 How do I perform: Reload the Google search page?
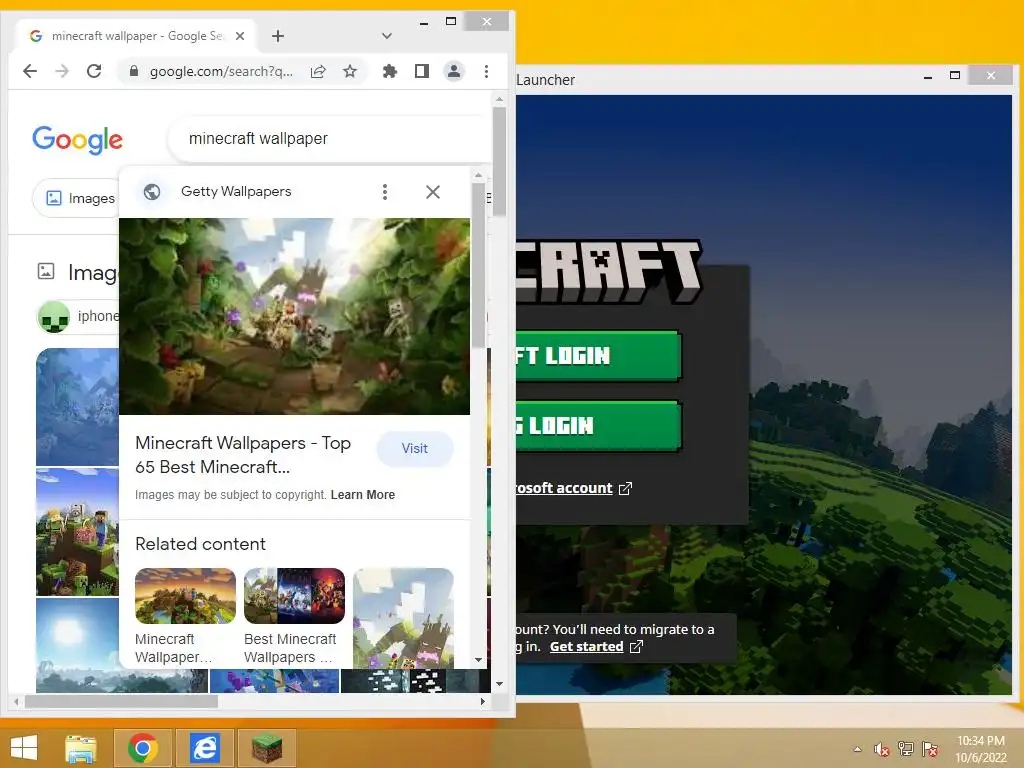pyautogui.click(x=94, y=71)
